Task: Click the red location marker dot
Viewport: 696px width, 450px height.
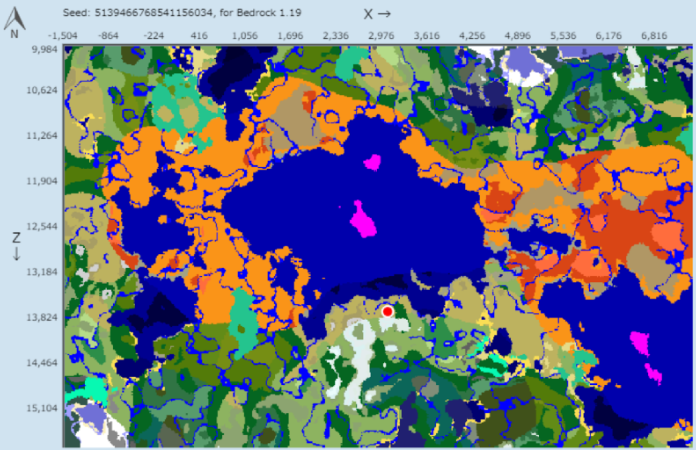Action: pos(387,312)
